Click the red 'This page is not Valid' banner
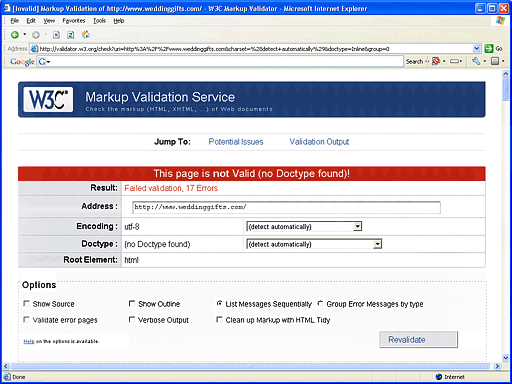The width and height of the screenshot is (512, 384). (x=252, y=174)
